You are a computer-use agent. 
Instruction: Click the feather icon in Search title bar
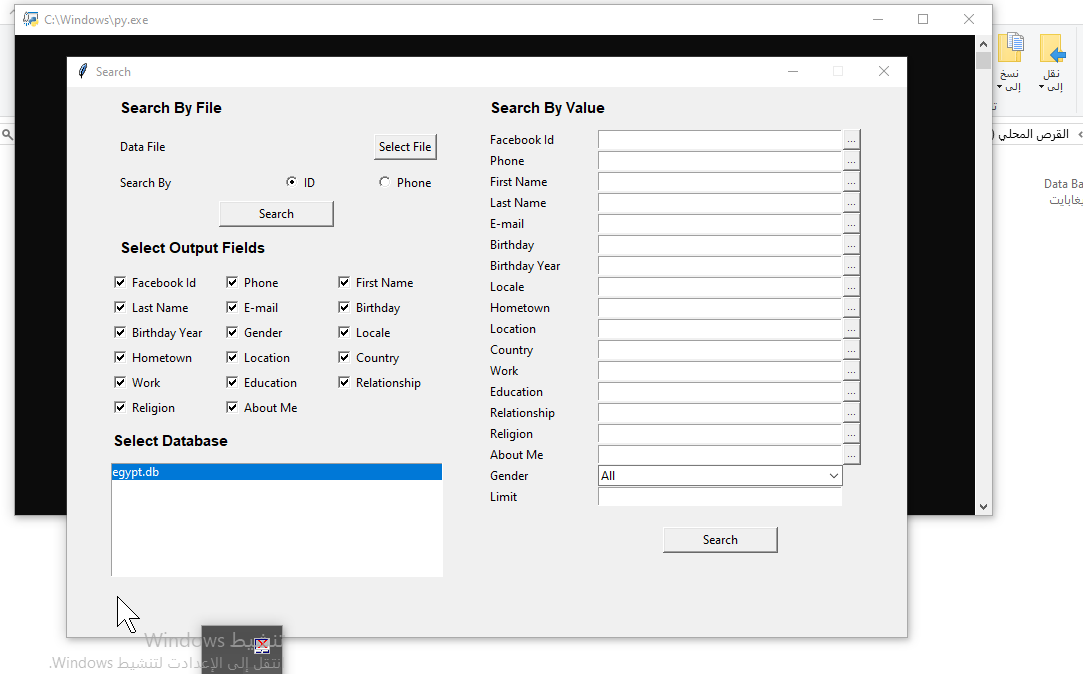click(x=83, y=71)
